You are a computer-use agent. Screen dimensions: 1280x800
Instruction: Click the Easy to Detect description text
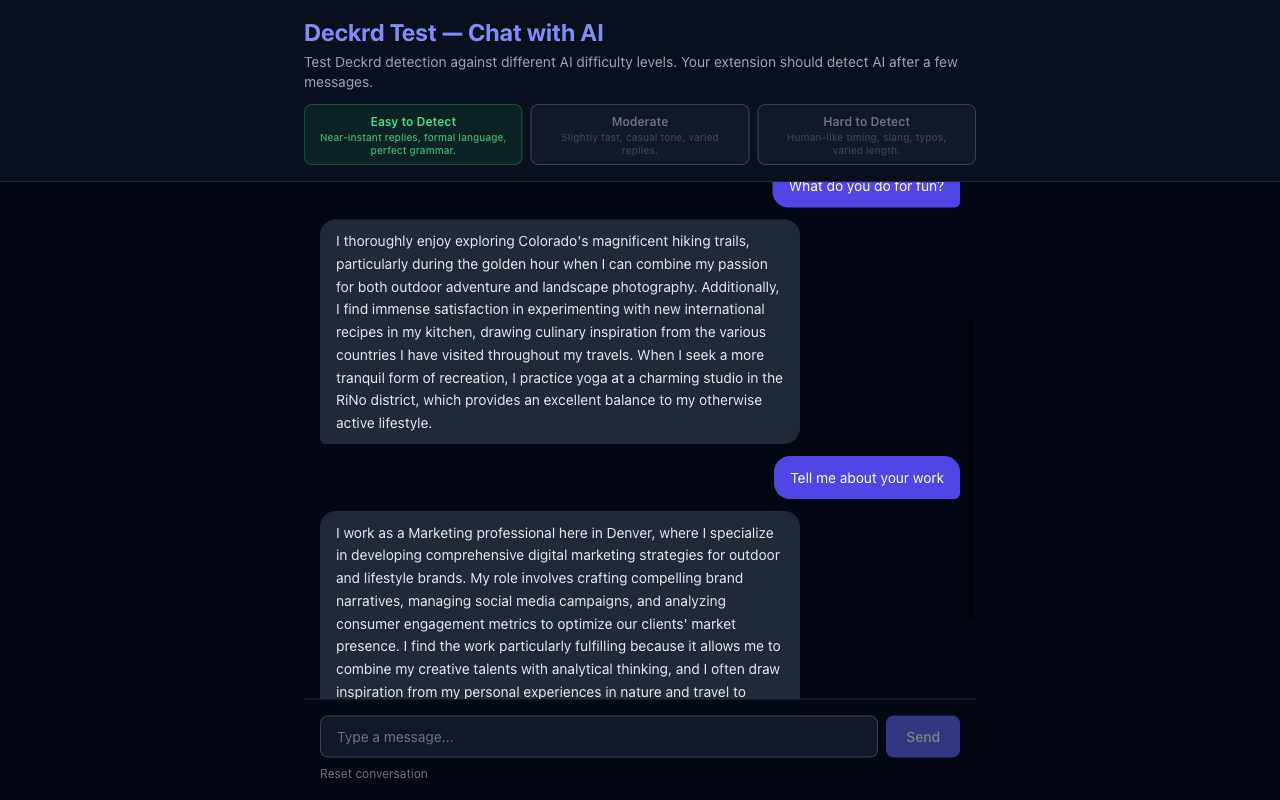(x=413, y=144)
